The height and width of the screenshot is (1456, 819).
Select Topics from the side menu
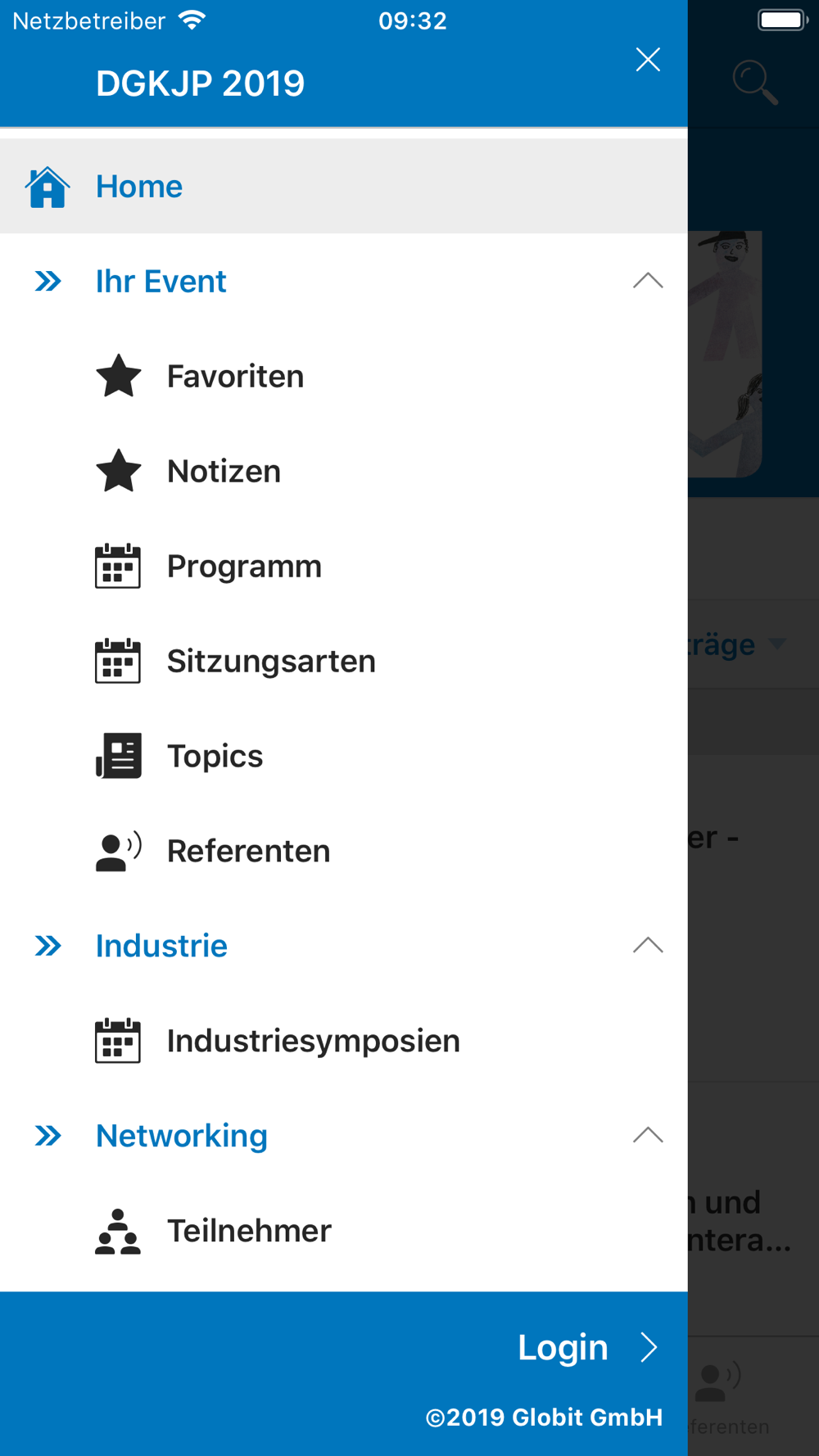coord(215,757)
